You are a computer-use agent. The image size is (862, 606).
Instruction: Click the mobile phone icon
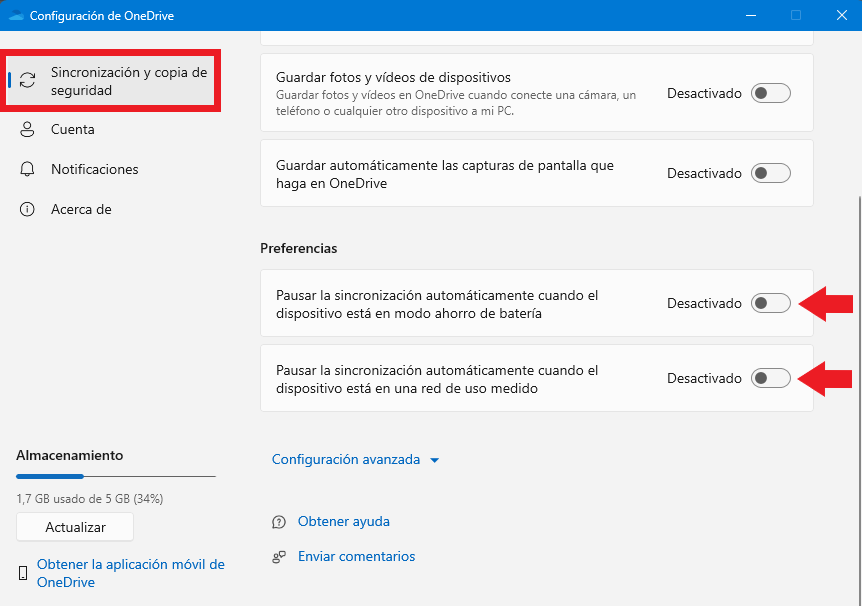pos(23,573)
